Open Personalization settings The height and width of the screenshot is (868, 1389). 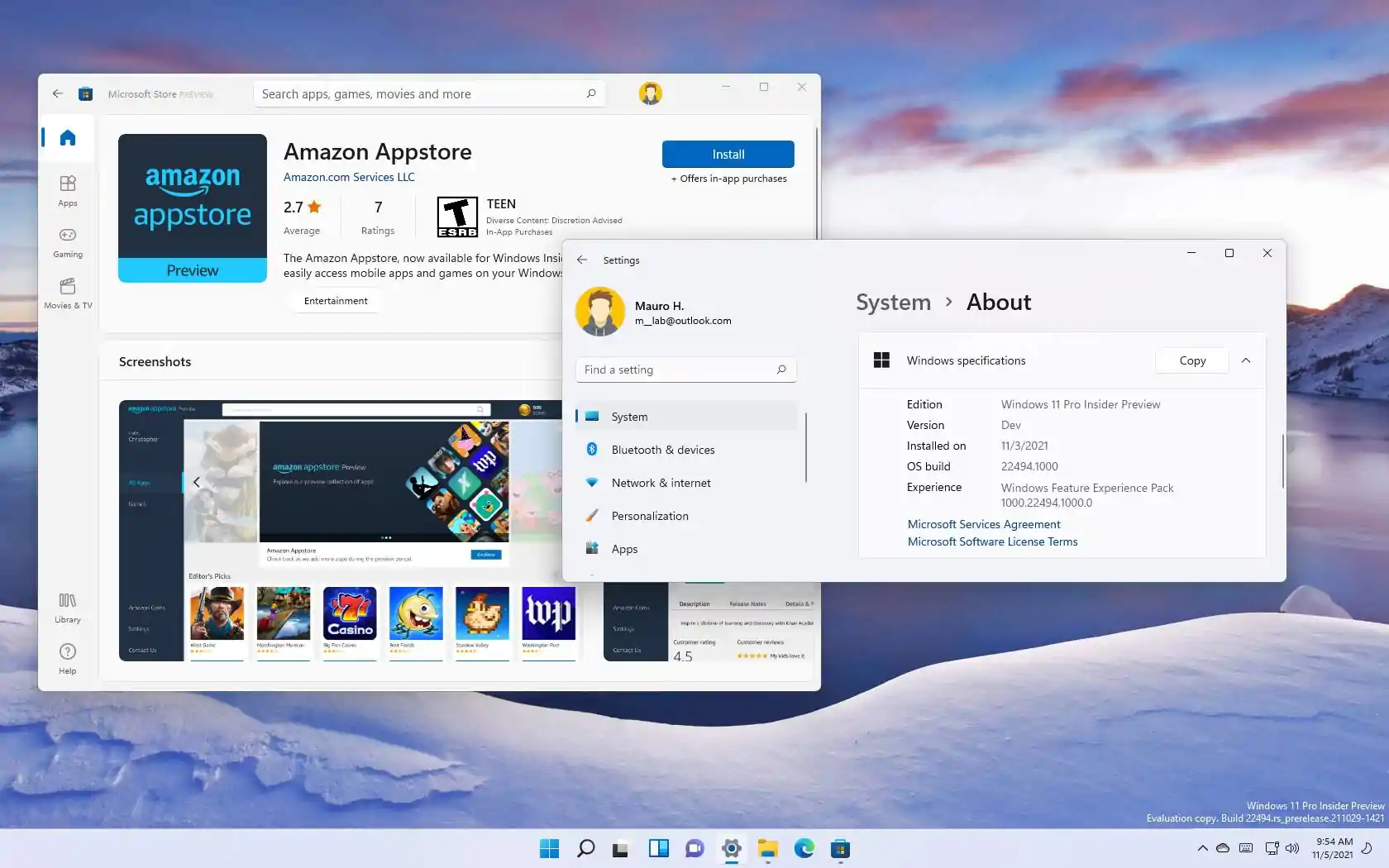click(x=649, y=516)
